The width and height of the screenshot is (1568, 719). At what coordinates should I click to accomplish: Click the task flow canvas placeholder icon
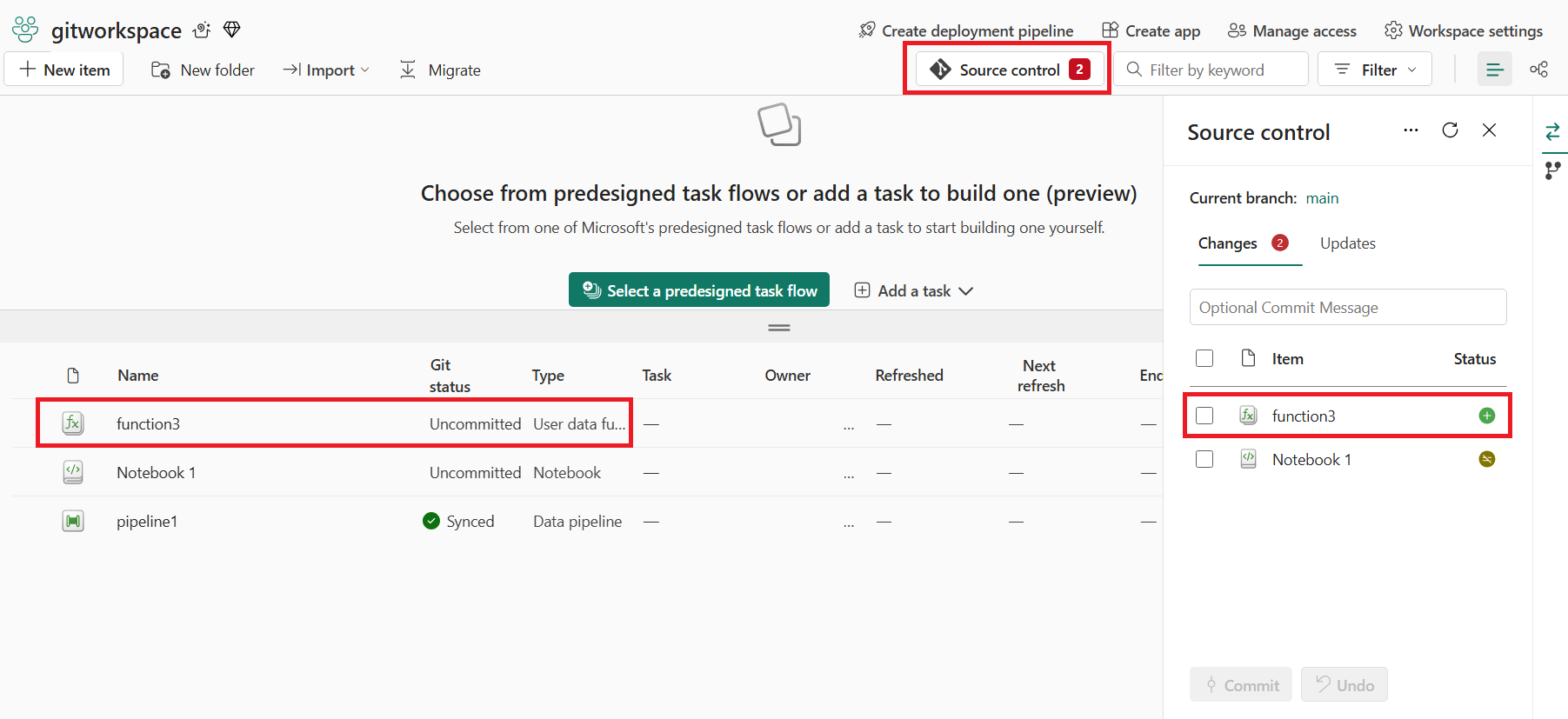tap(779, 124)
